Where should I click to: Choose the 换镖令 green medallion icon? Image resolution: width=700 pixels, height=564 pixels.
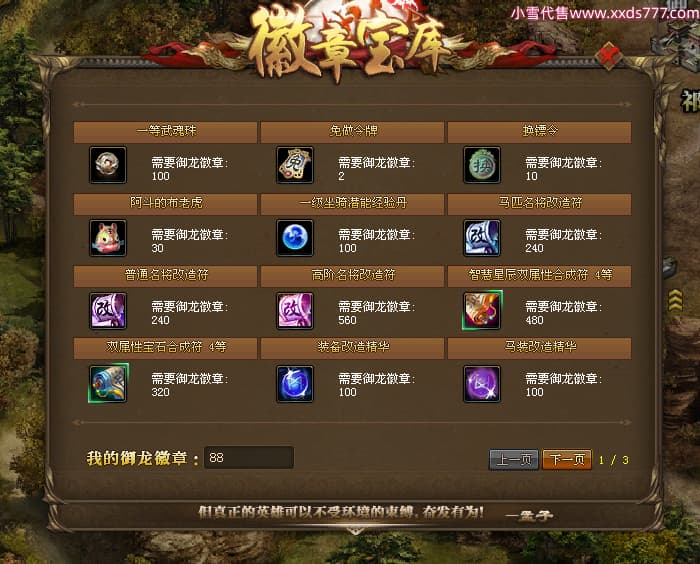482,165
